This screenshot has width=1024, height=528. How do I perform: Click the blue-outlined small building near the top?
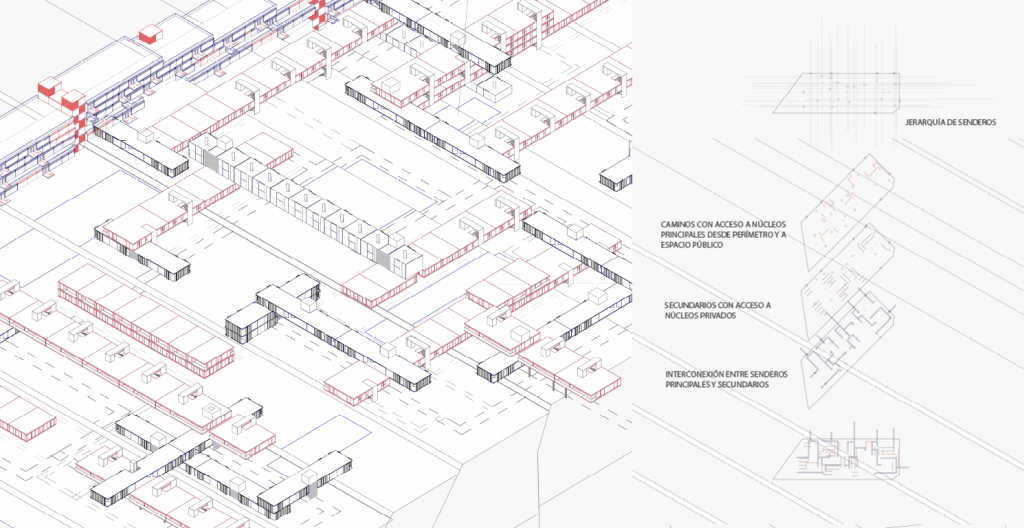[494, 88]
